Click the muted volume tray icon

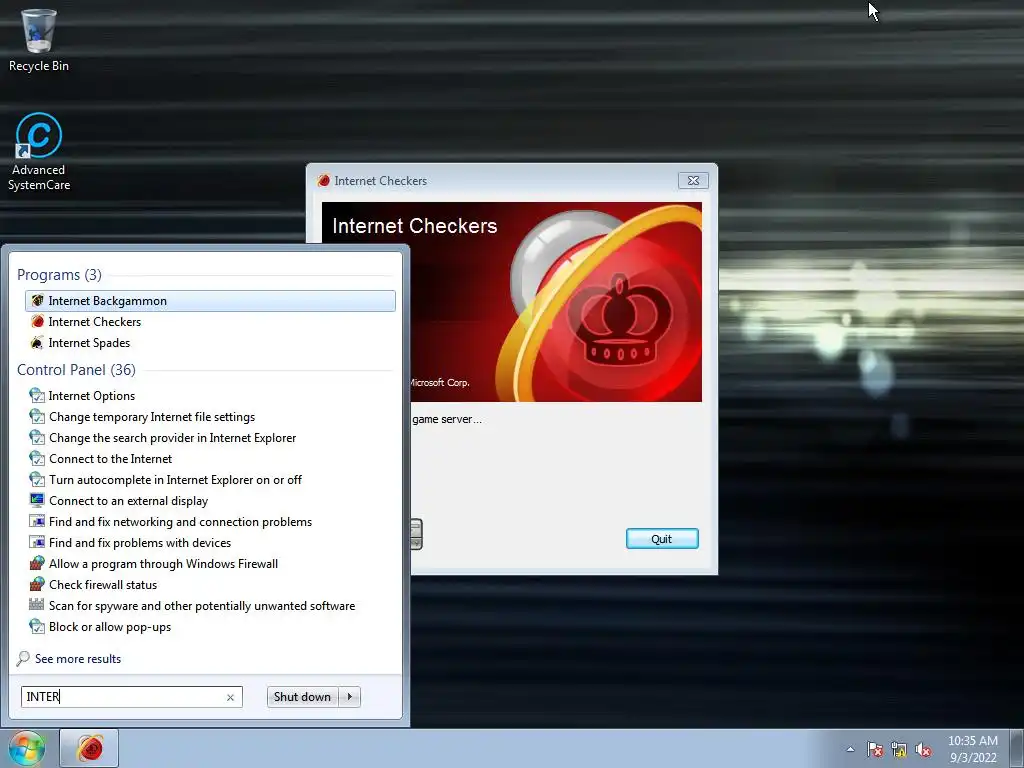[923, 749]
